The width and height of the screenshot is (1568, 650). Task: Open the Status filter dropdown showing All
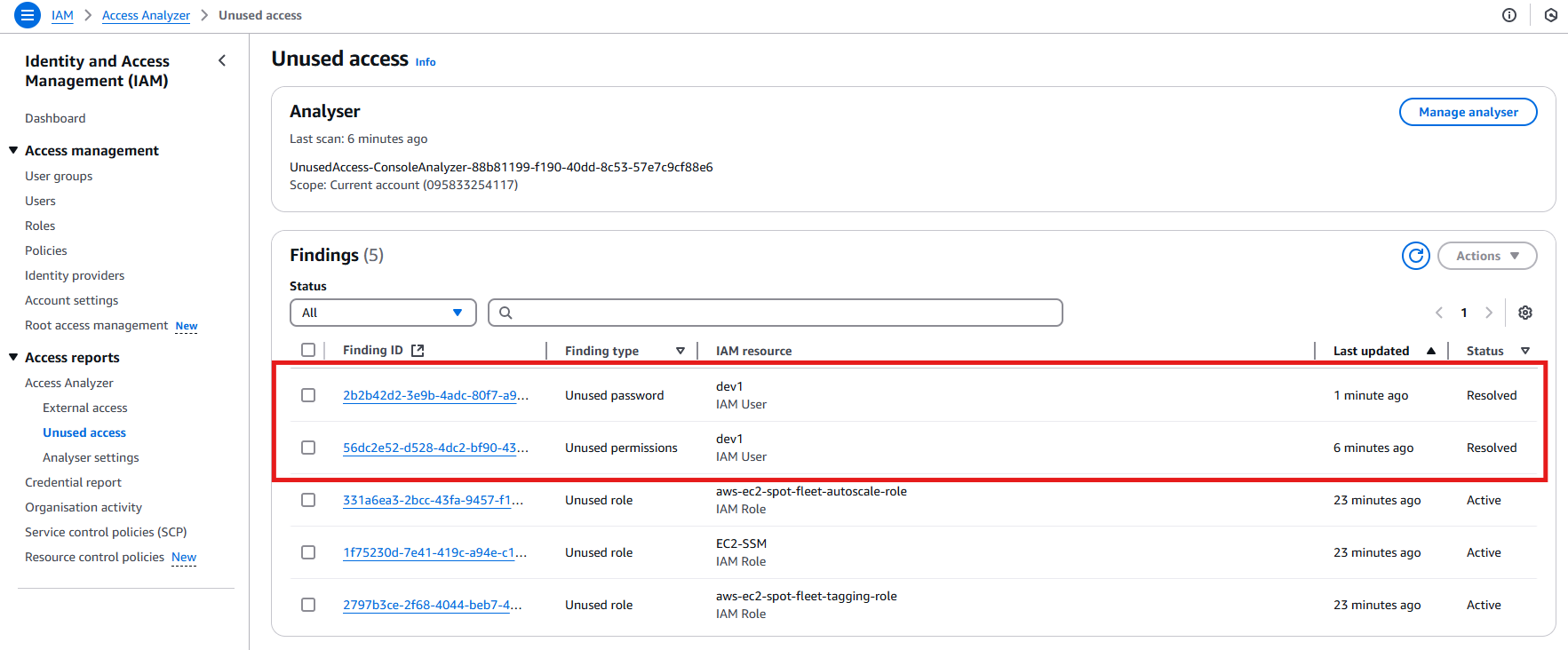(x=383, y=313)
